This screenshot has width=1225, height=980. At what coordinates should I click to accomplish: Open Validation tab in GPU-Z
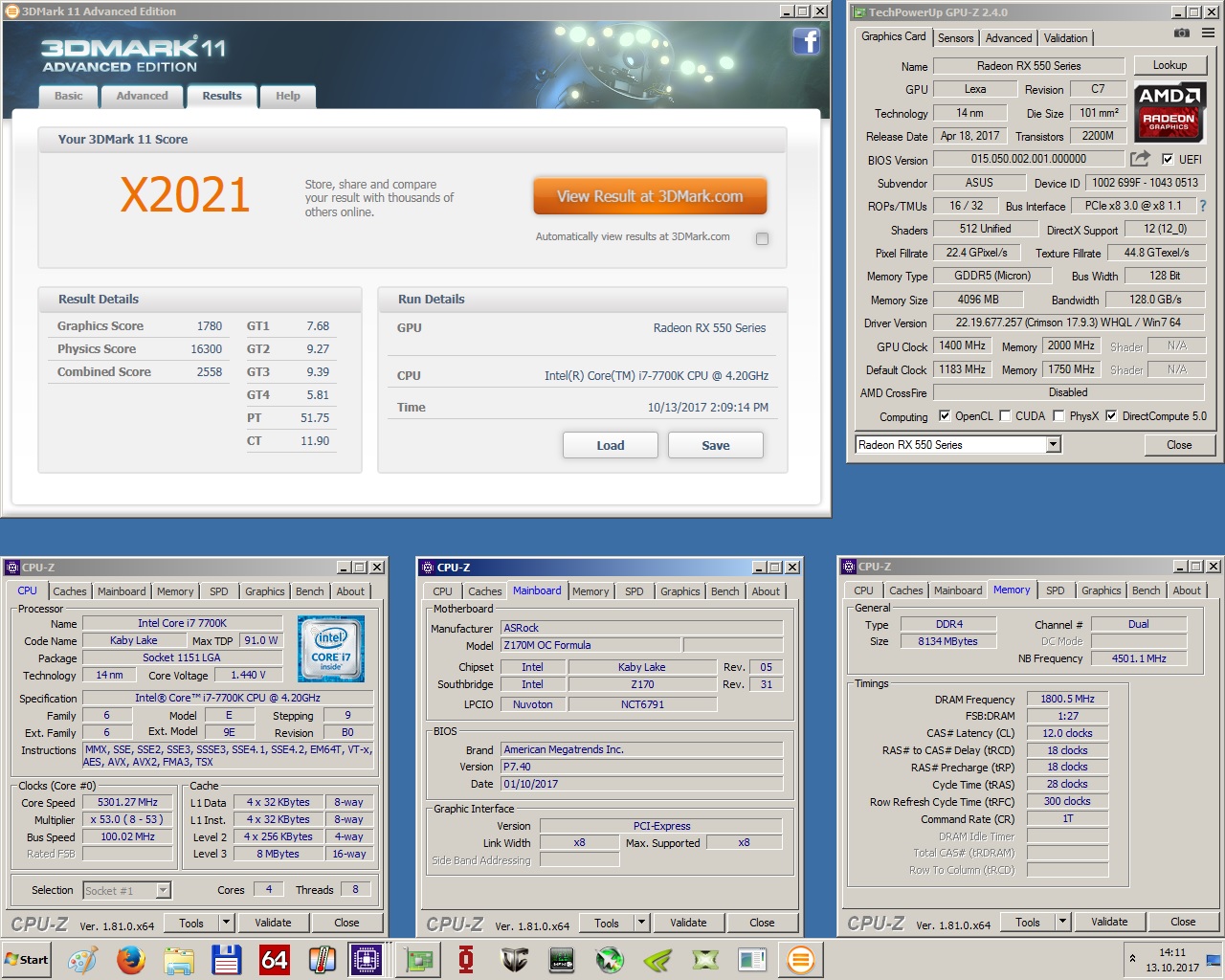tap(1066, 38)
